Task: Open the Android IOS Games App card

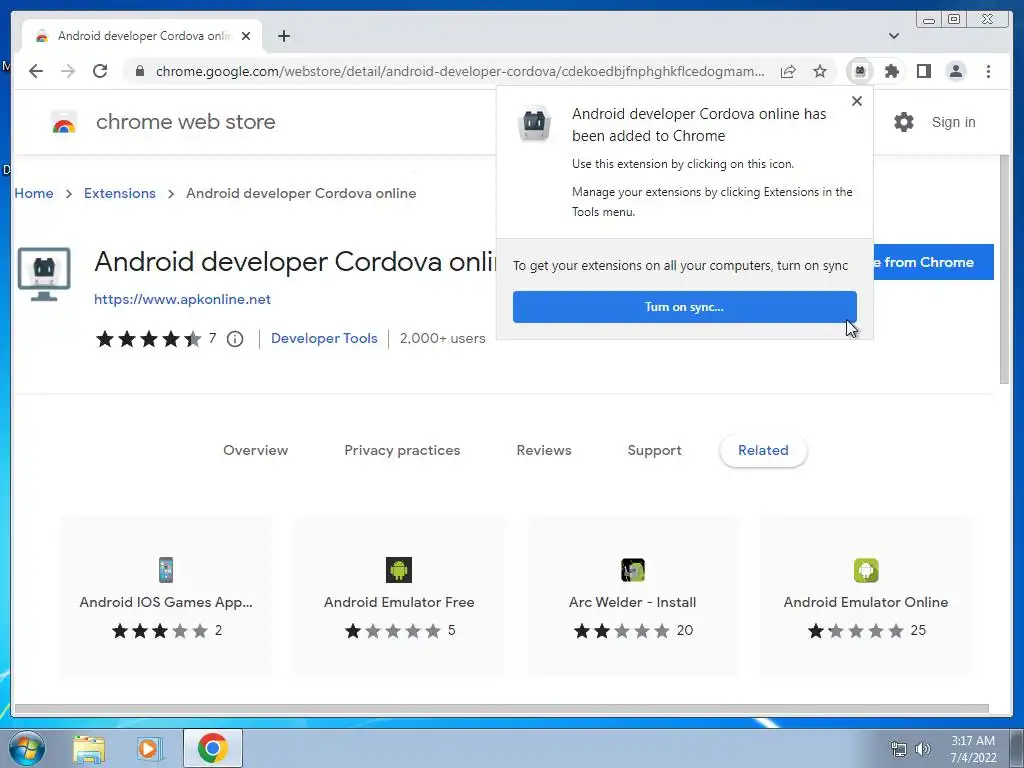Action: click(x=166, y=596)
